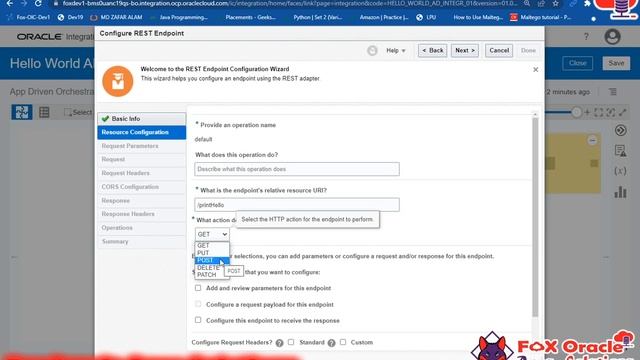Click the operation description input field
The width and height of the screenshot is (640, 360).
pyautogui.click(x=297, y=169)
